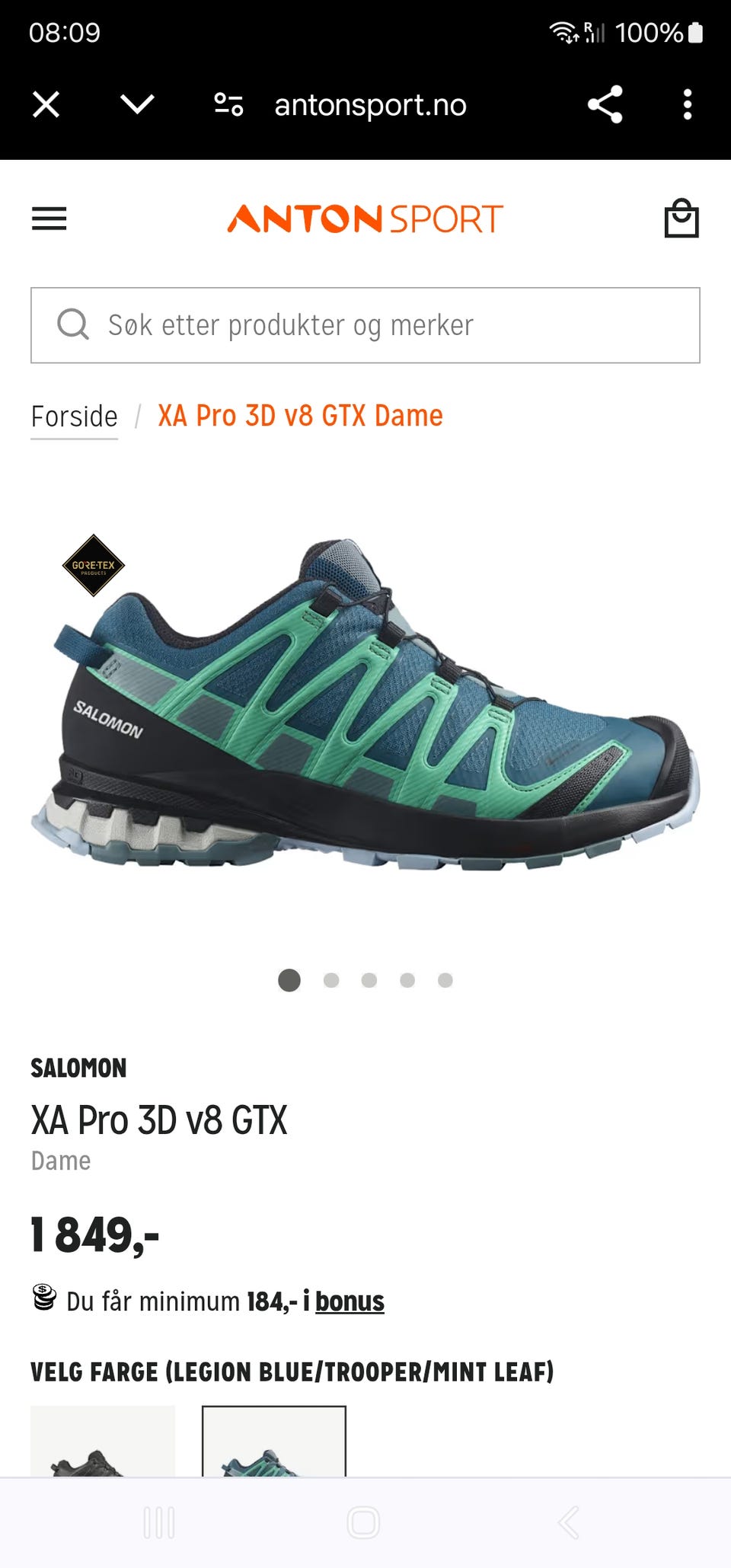
Task: Close the browser custom tab
Action: (x=46, y=104)
